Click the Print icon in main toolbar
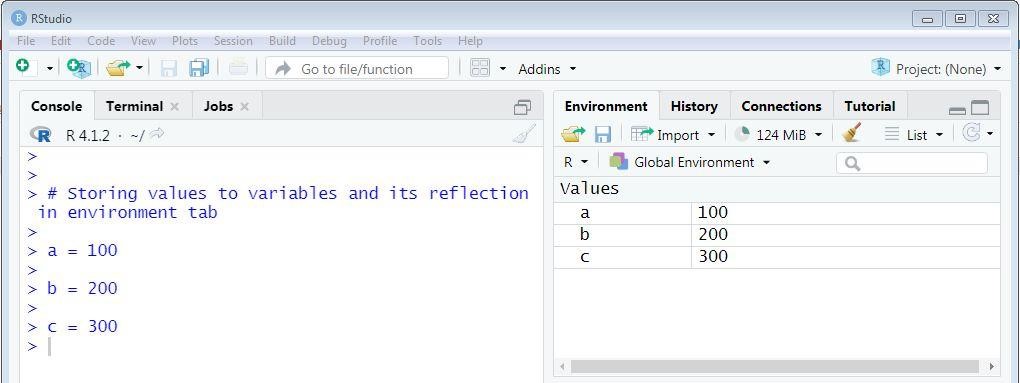 238,68
